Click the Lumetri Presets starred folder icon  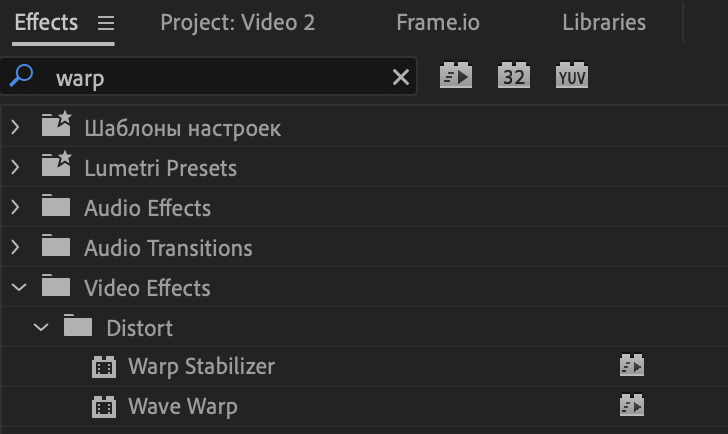tap(56, 164)
